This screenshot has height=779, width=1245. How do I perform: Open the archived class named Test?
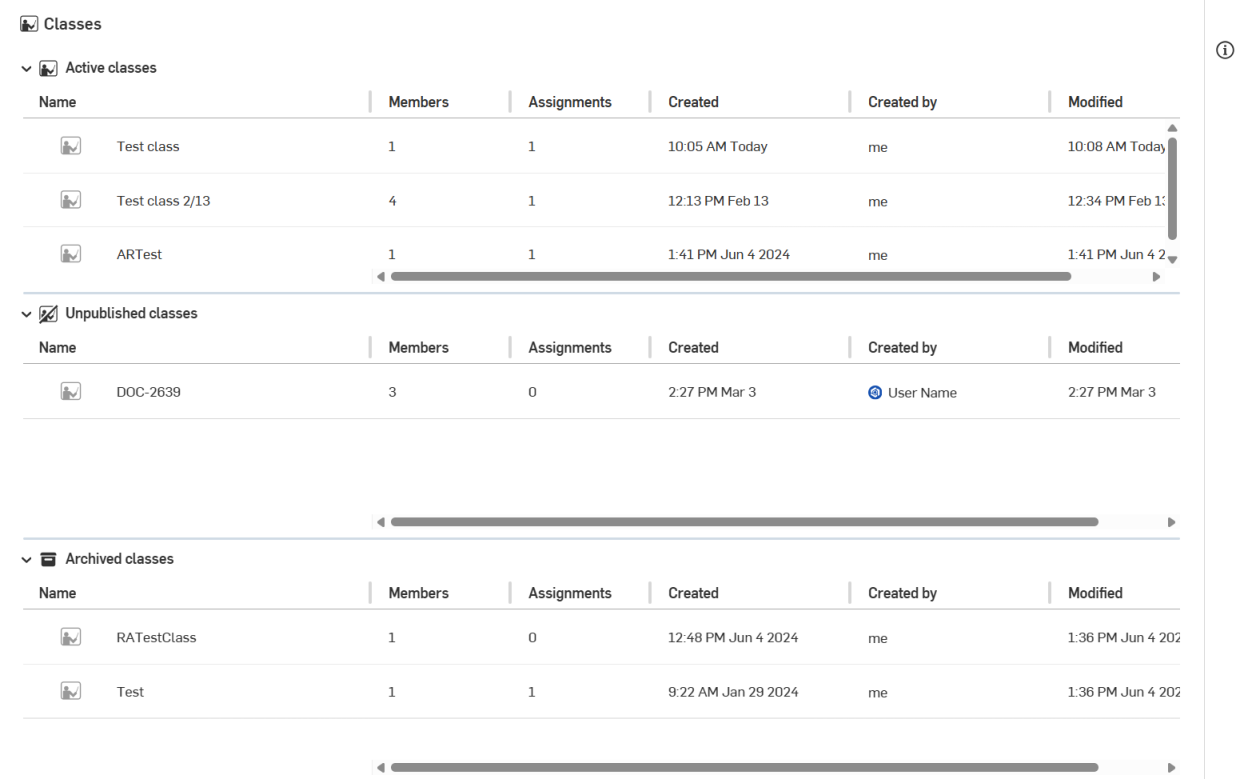tap(130, 692)
